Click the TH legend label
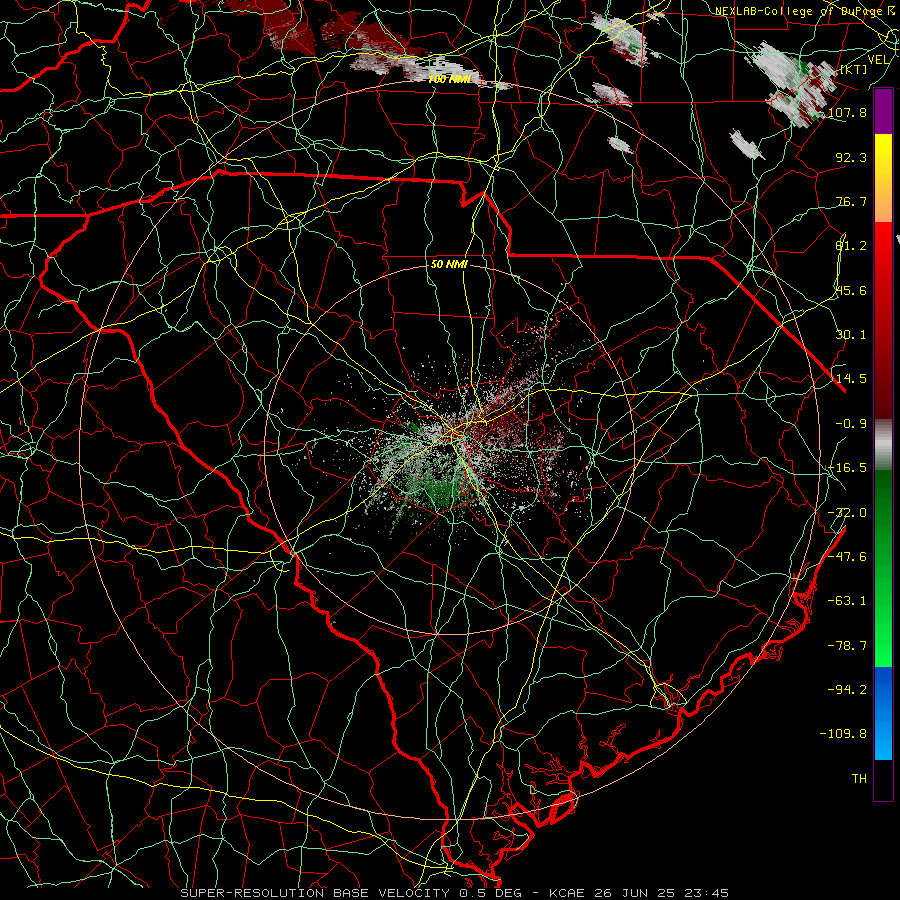 [859, 778]
